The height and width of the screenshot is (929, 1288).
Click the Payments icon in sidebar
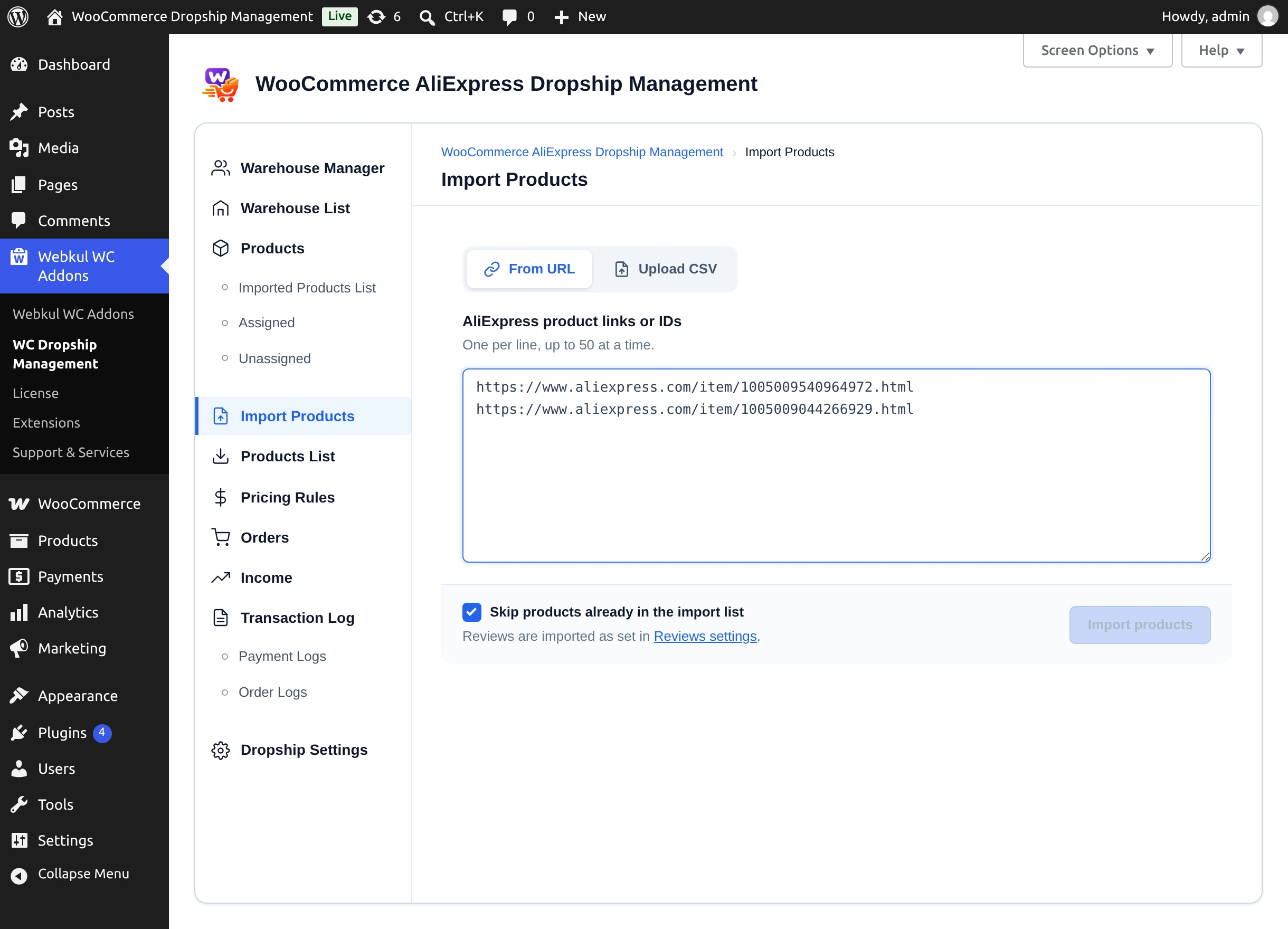click(19, 576)
